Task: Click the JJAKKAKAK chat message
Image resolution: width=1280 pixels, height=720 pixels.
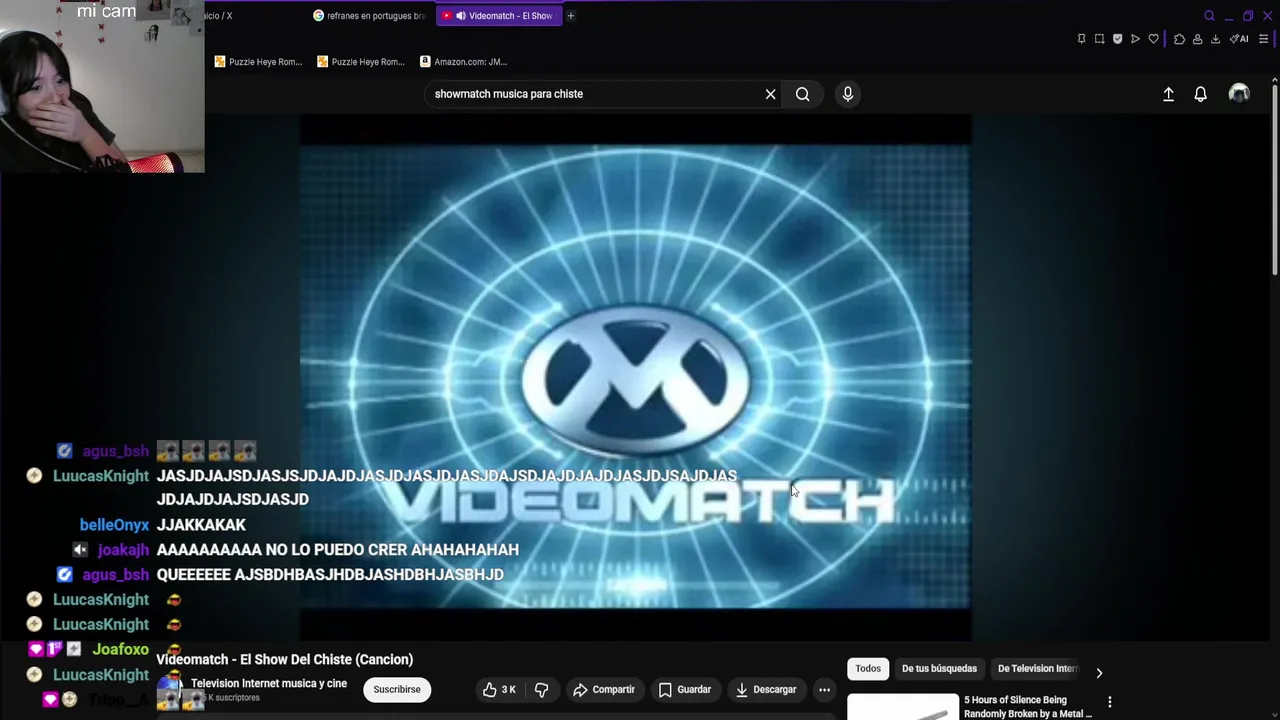Action: [201, 525]
